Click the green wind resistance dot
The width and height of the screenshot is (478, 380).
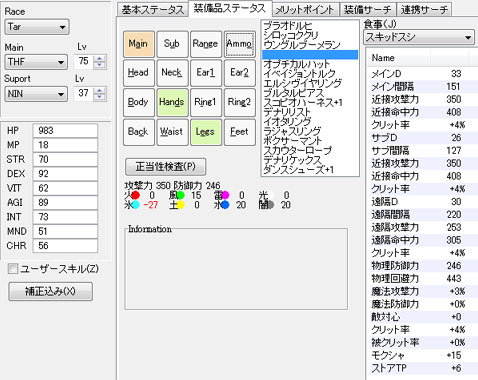(180, 195)
